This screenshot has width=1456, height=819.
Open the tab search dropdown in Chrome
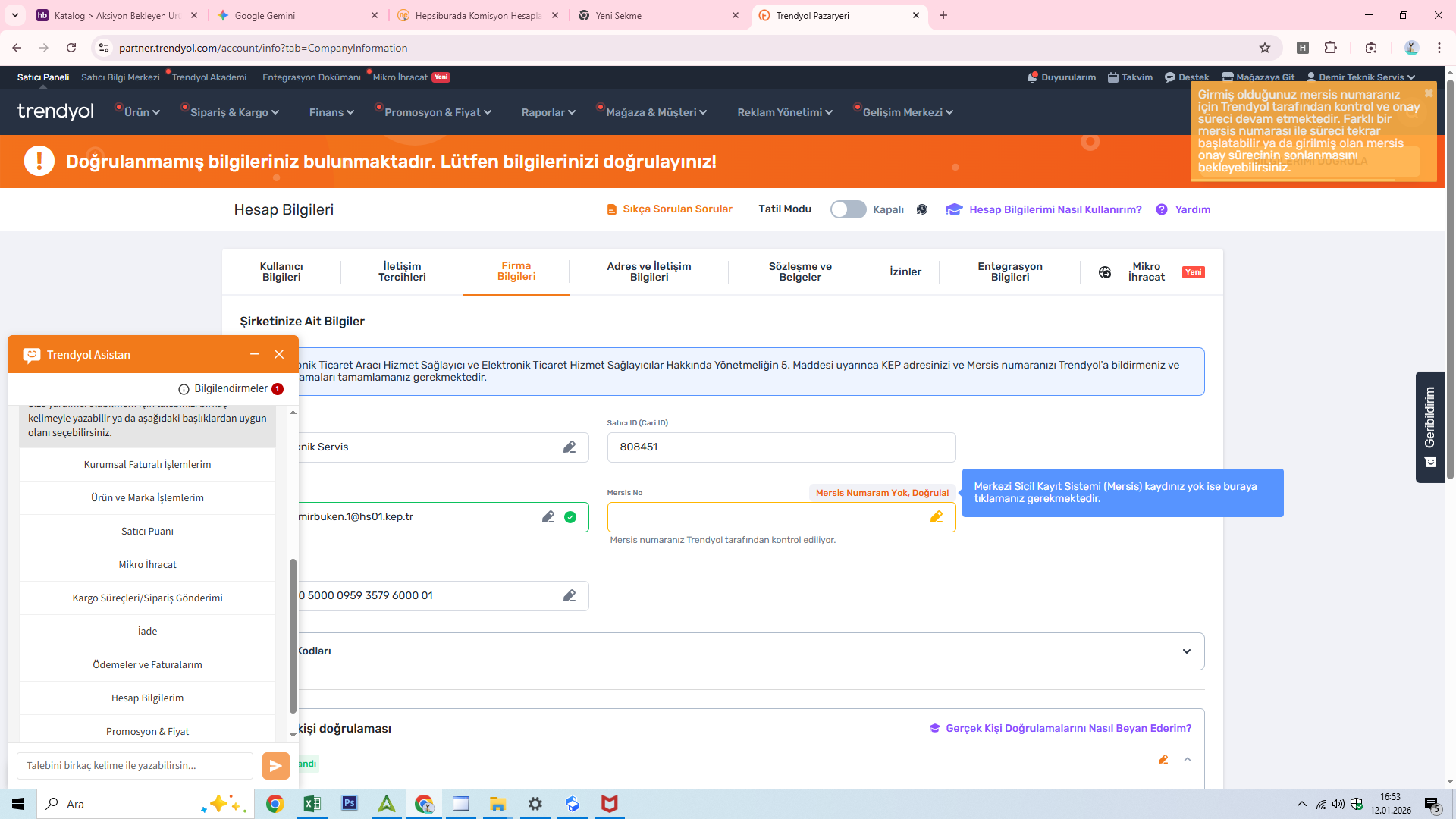click(x=15, y=15)
